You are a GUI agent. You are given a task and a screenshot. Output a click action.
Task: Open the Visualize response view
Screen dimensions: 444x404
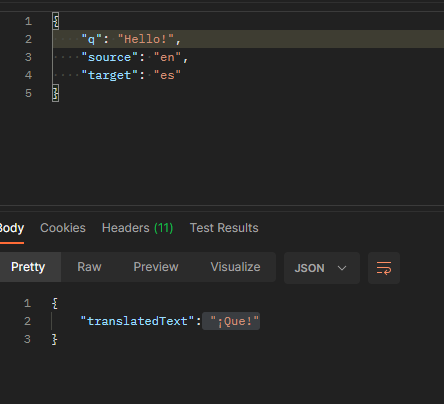tap(235, 267)
